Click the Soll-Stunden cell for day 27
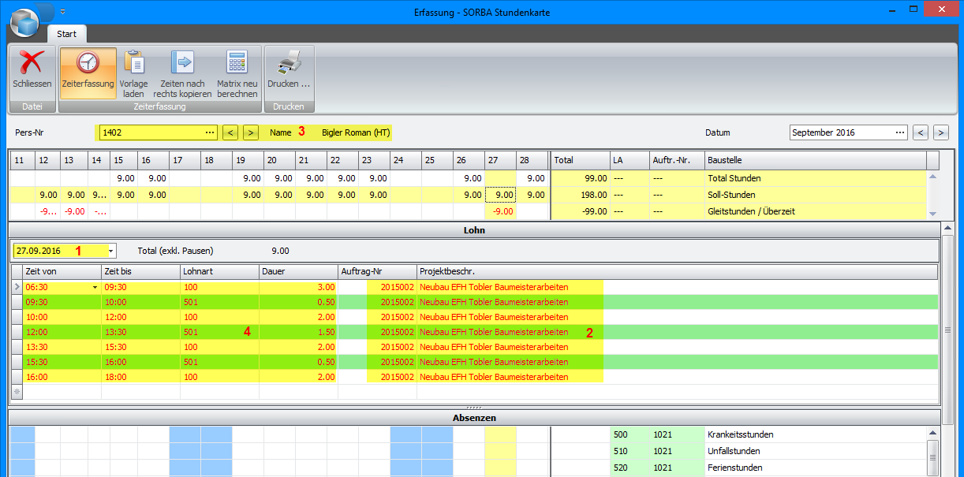Screen dimensions: 964x477 tap(500, 195)
